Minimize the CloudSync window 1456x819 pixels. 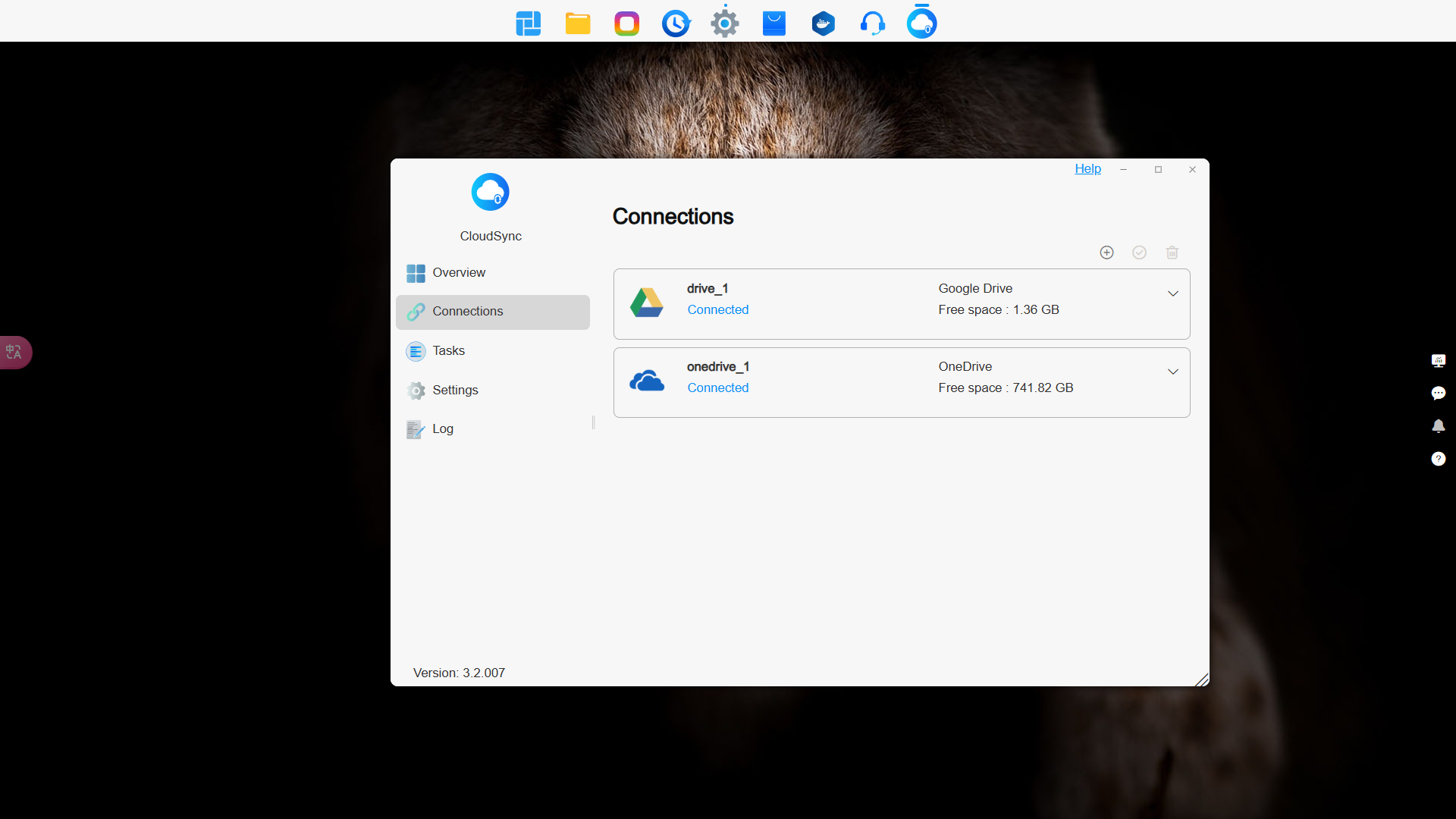[x=1123, y=170]
